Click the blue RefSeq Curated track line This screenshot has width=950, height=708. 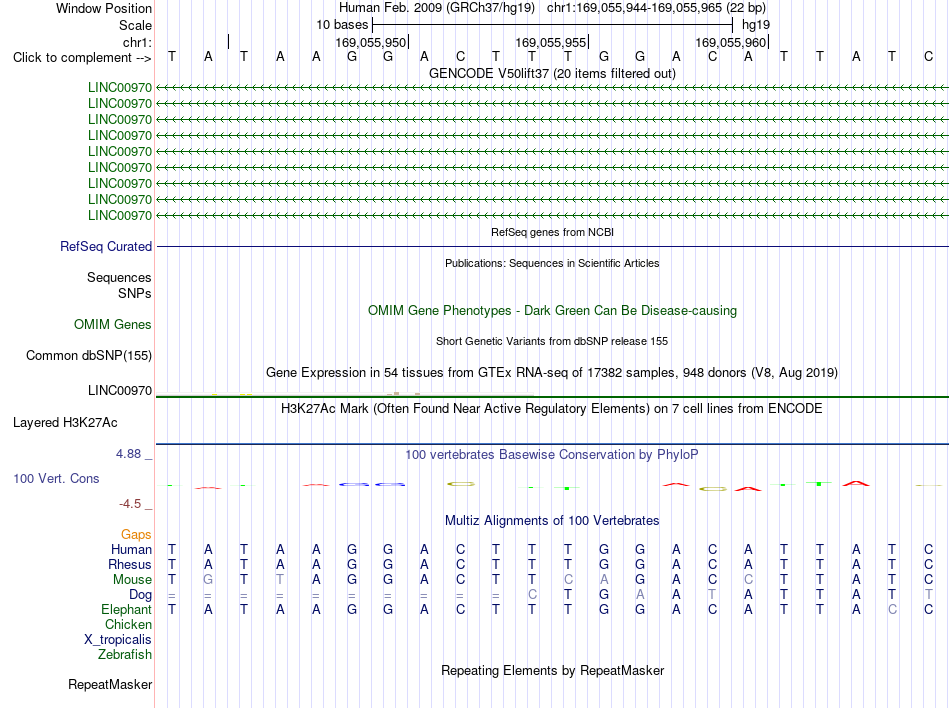click(x=552, y=246)
